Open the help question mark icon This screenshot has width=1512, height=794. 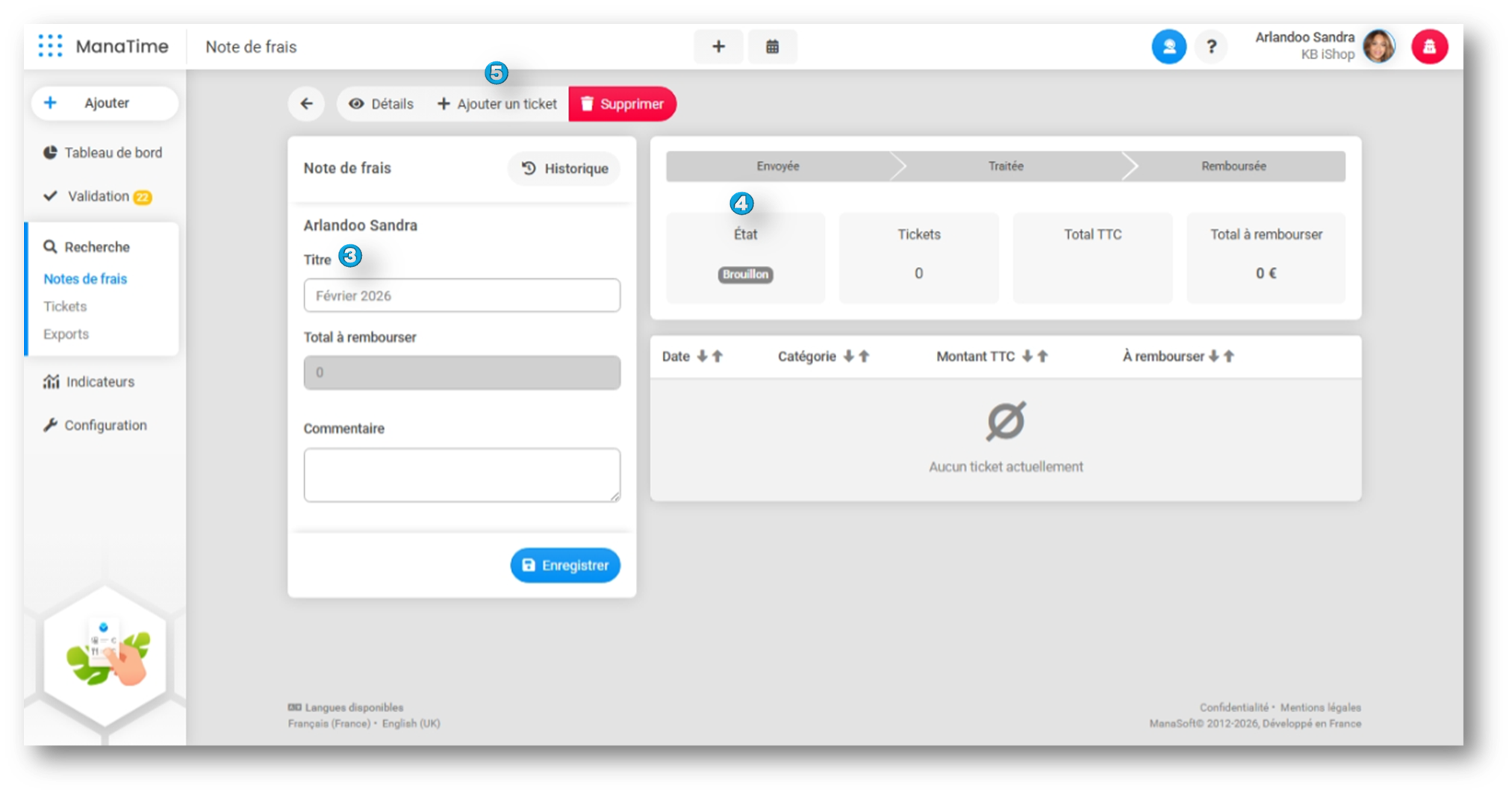click(x=1211, y=47)
